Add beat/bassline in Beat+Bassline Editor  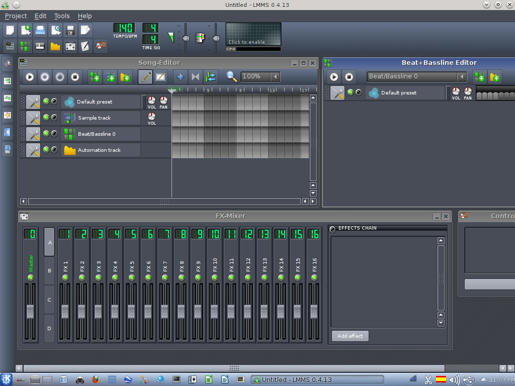[480, 77]
